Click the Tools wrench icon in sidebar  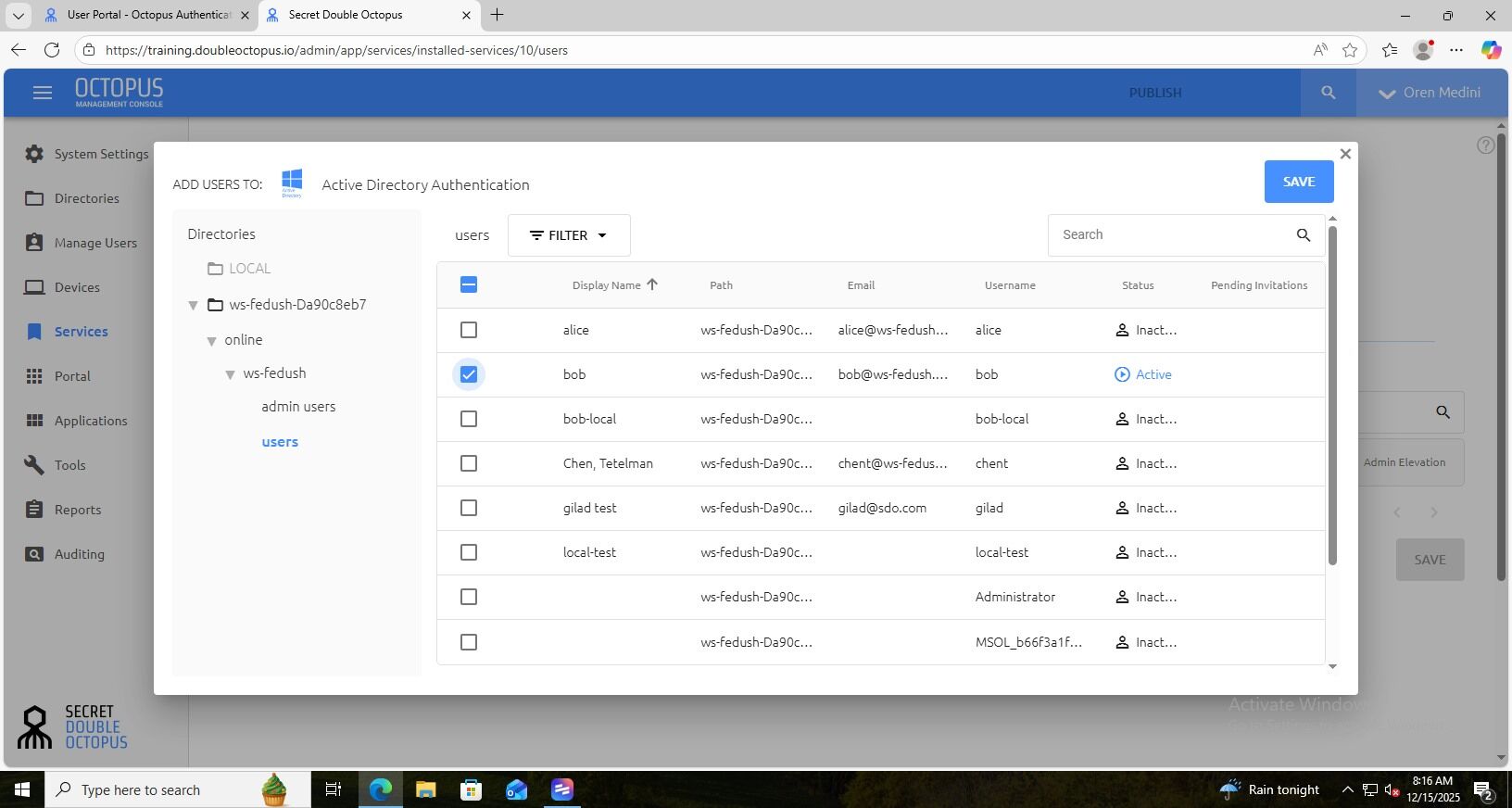coord(34,465)
